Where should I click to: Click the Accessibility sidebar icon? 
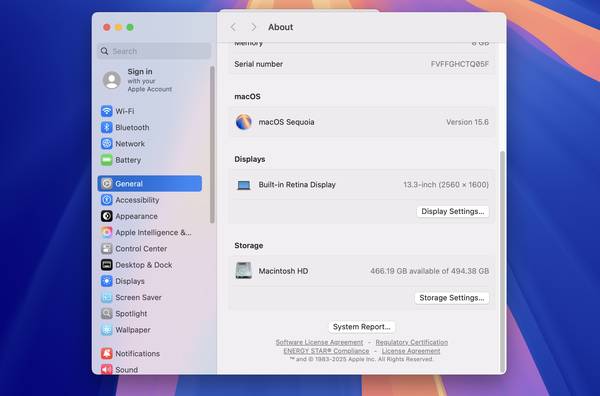(x=107, y=200)
